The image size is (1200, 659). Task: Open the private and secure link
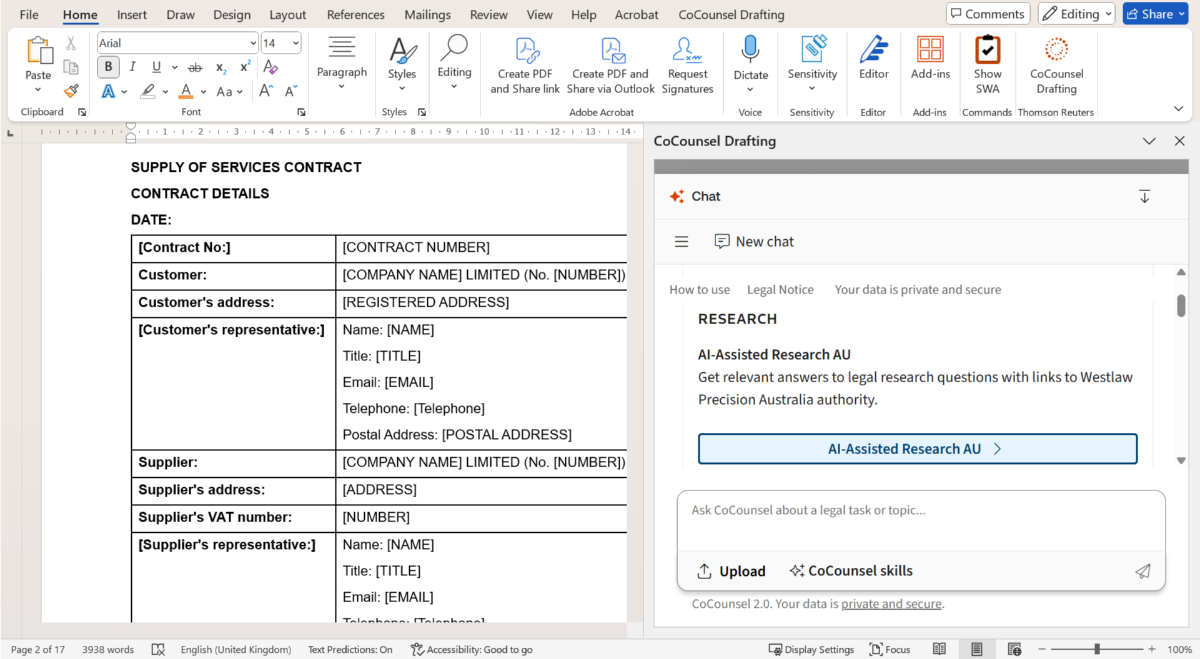coord(891,603)
